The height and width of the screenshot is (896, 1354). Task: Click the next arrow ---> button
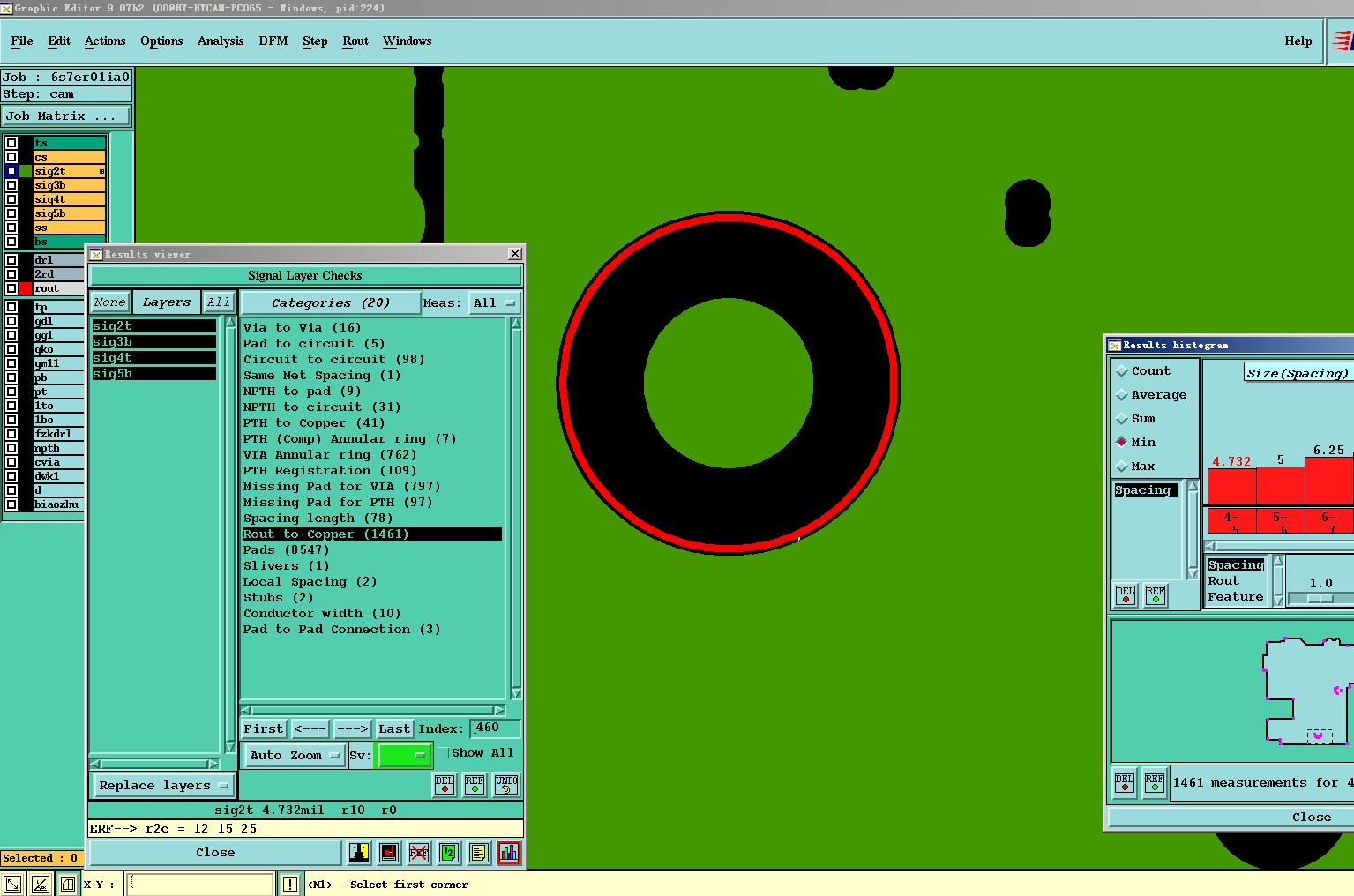[352, 729]
